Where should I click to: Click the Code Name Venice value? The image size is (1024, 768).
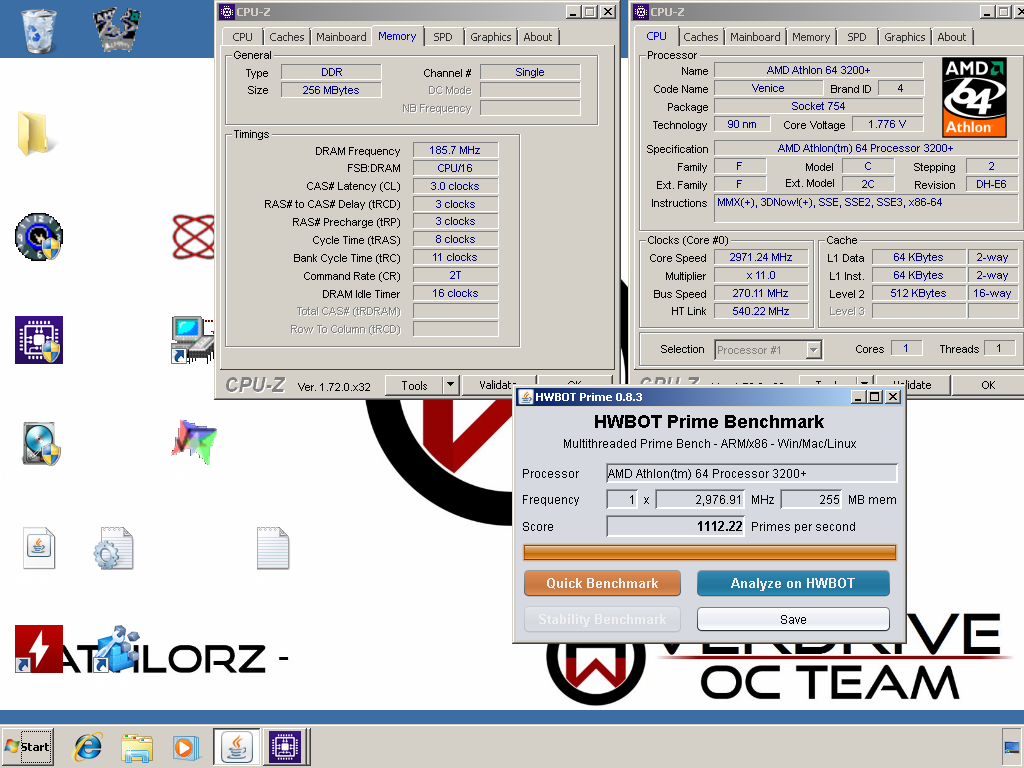pyautogui.click(x=768, y=88)
